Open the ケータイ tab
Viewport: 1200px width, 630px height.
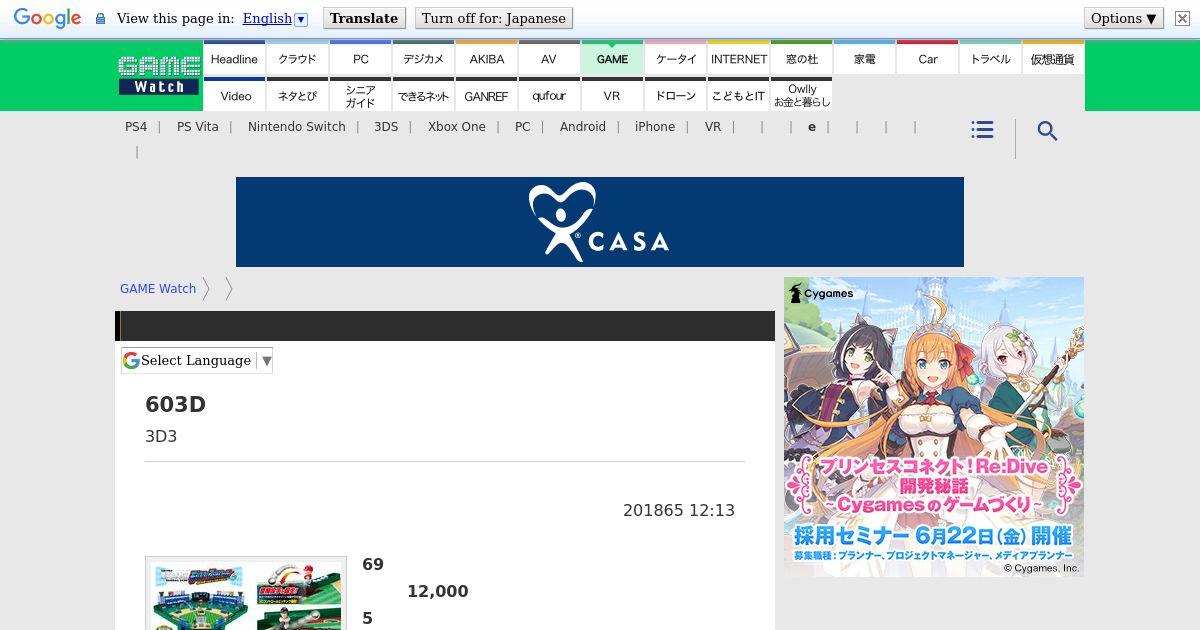675,58
